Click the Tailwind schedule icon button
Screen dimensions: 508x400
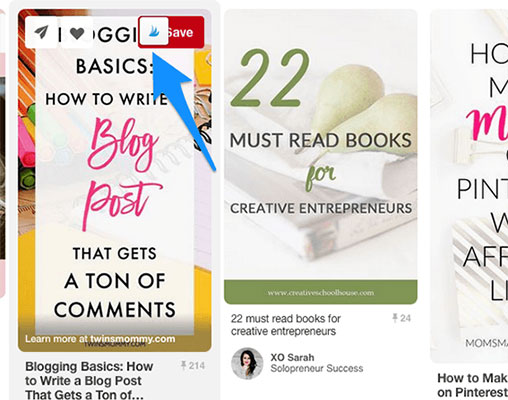pyautogui.click(x=153, y=31)
